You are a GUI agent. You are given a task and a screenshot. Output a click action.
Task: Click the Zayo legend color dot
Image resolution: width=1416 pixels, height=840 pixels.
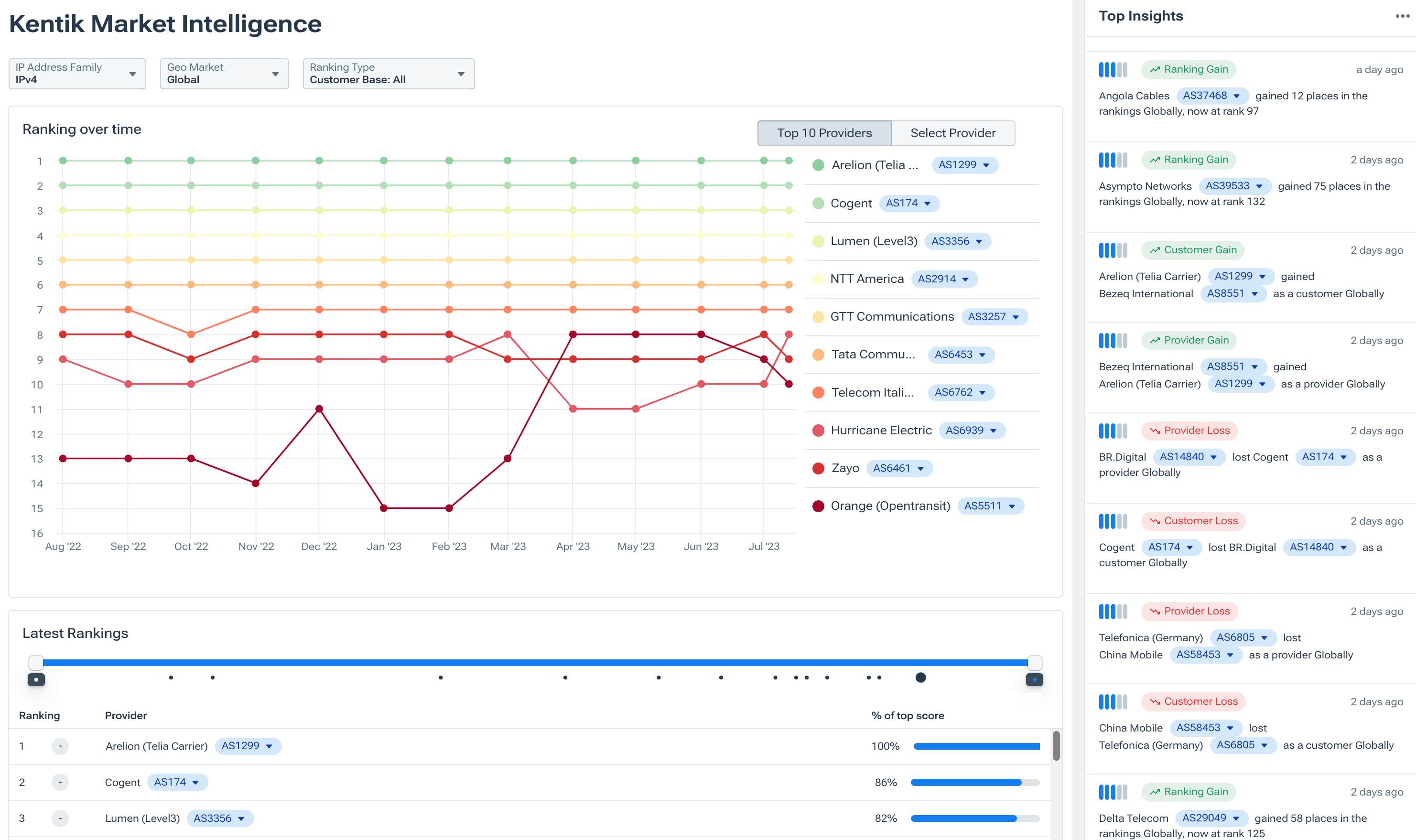(x=817, y=468)
